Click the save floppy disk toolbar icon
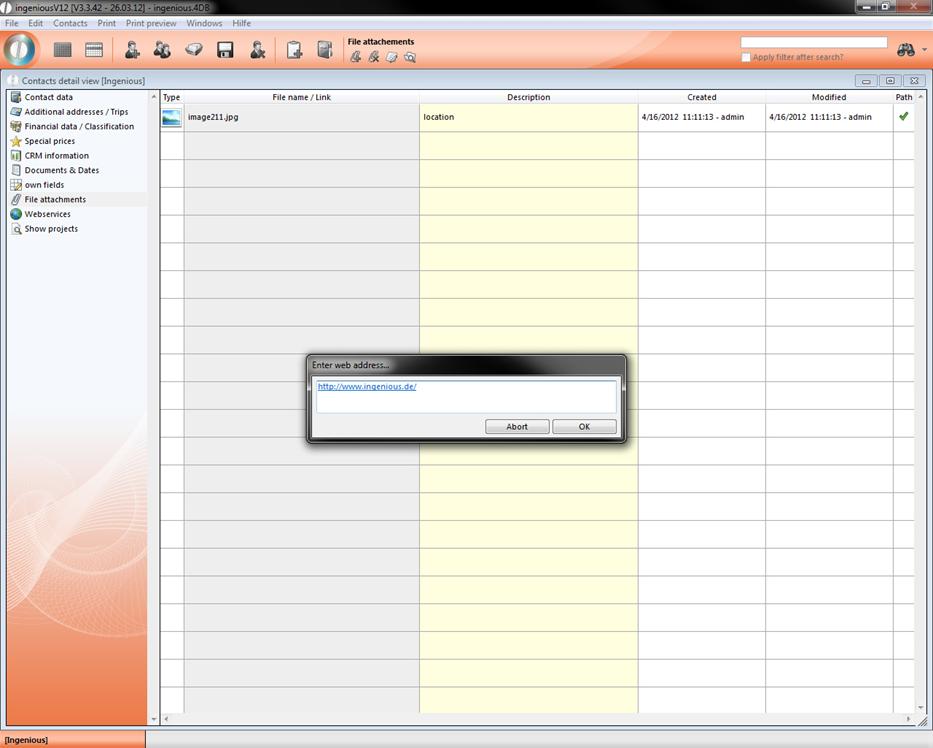Image resolution: width=933 pixels, height=748 pixels. tap(225, 50)
